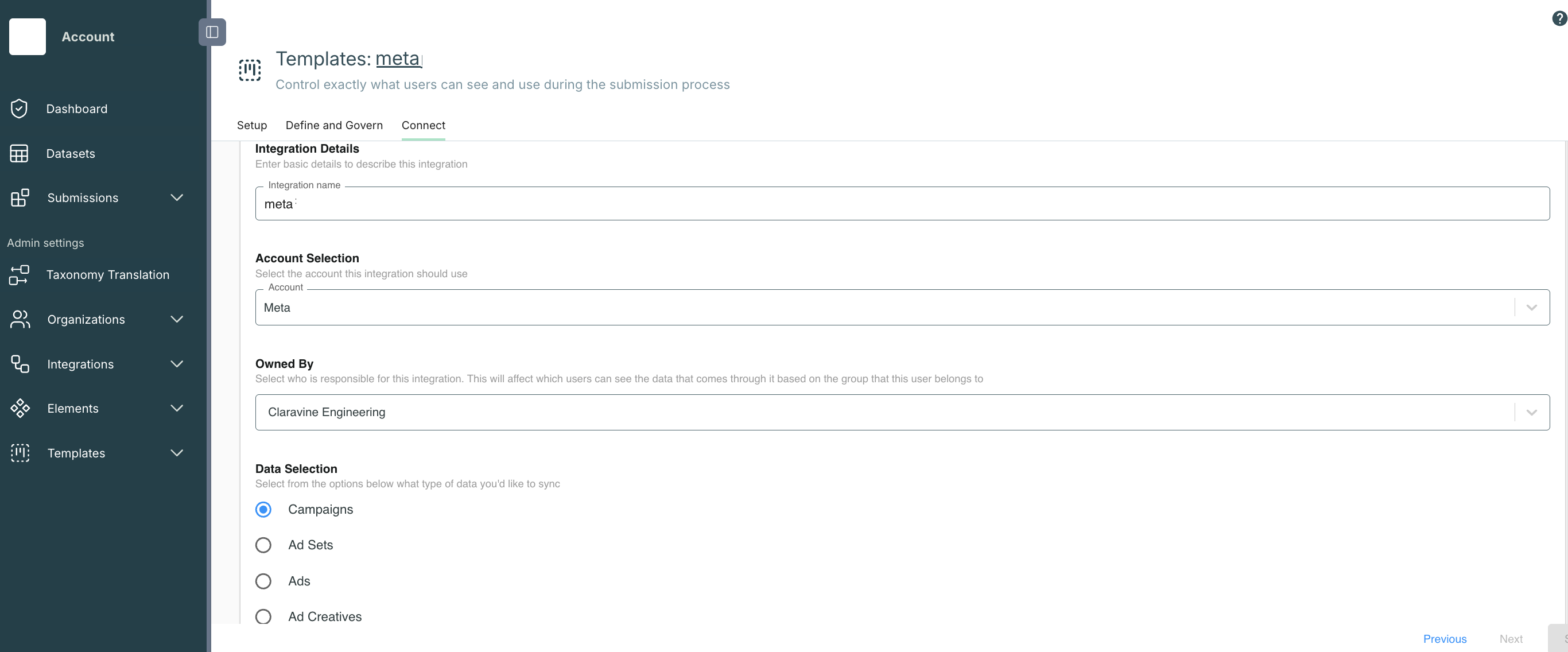Screen dimensions: 1568x652
Task: Click the Integrations icon in sidebar
Action: (20, 364)
